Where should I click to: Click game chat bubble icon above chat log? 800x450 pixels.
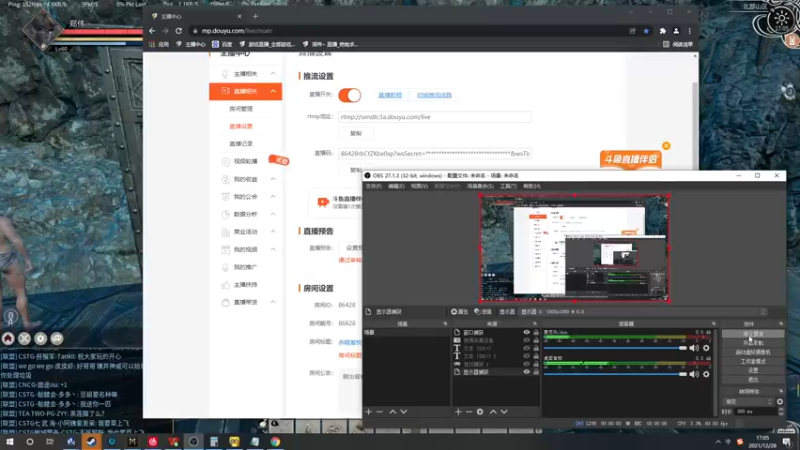57,338
